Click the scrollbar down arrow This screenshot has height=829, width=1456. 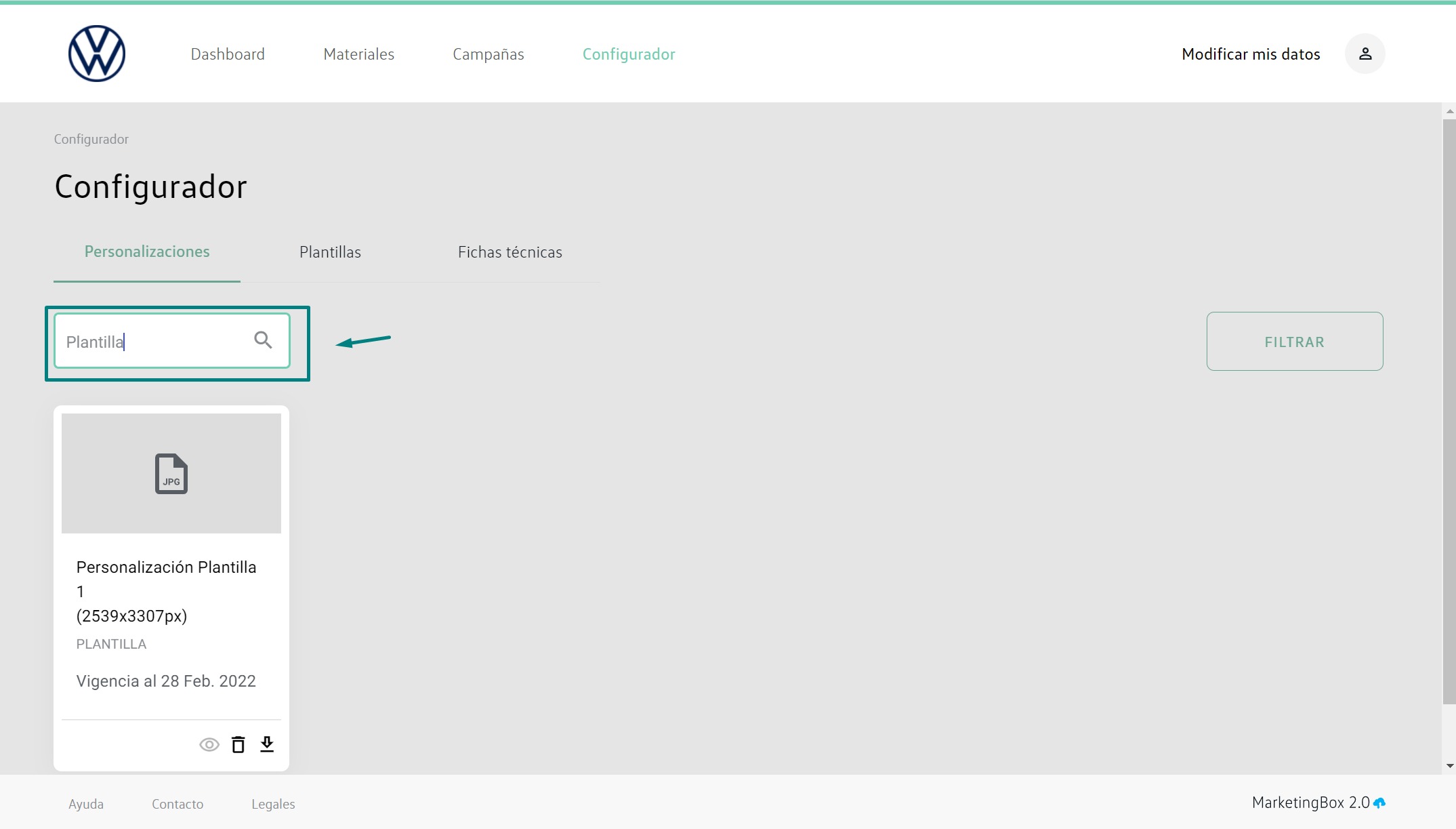[1449, 766]
